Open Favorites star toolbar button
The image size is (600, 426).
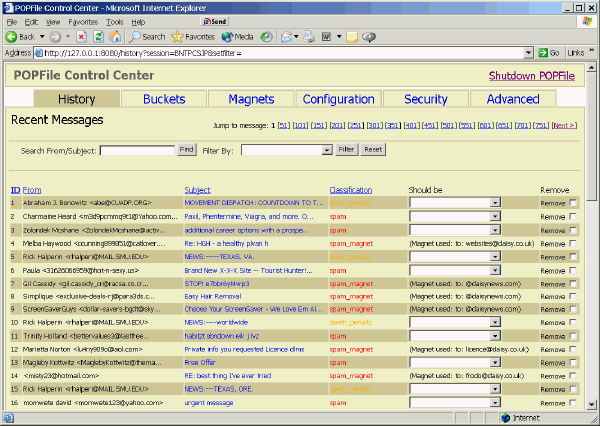193,37
